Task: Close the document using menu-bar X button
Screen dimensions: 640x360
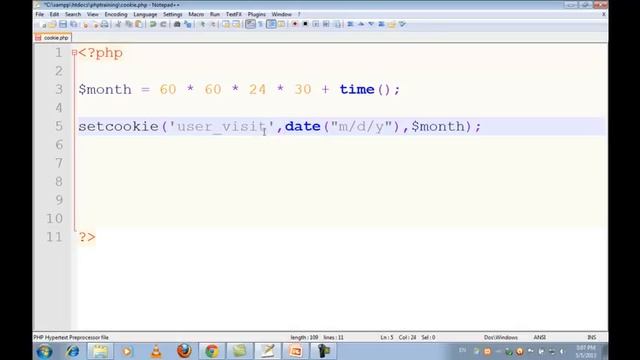Action: click(x=604, y=14)
